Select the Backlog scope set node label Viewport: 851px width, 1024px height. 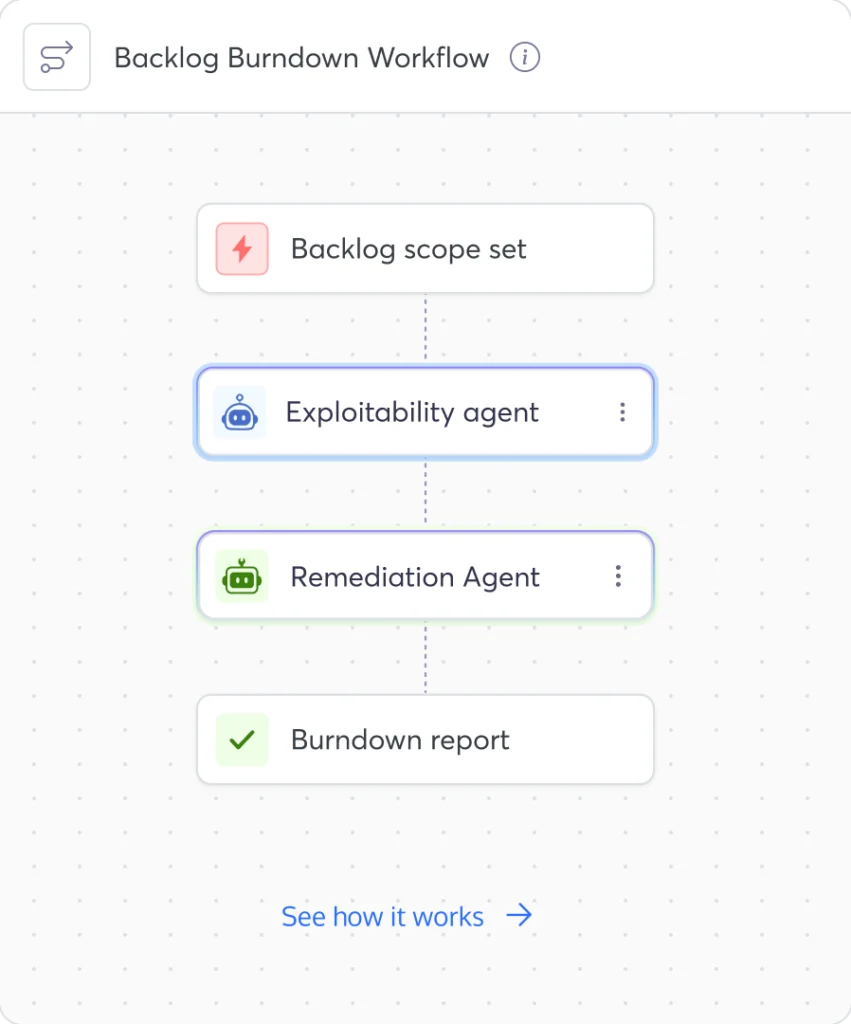(x=408, y=249)
